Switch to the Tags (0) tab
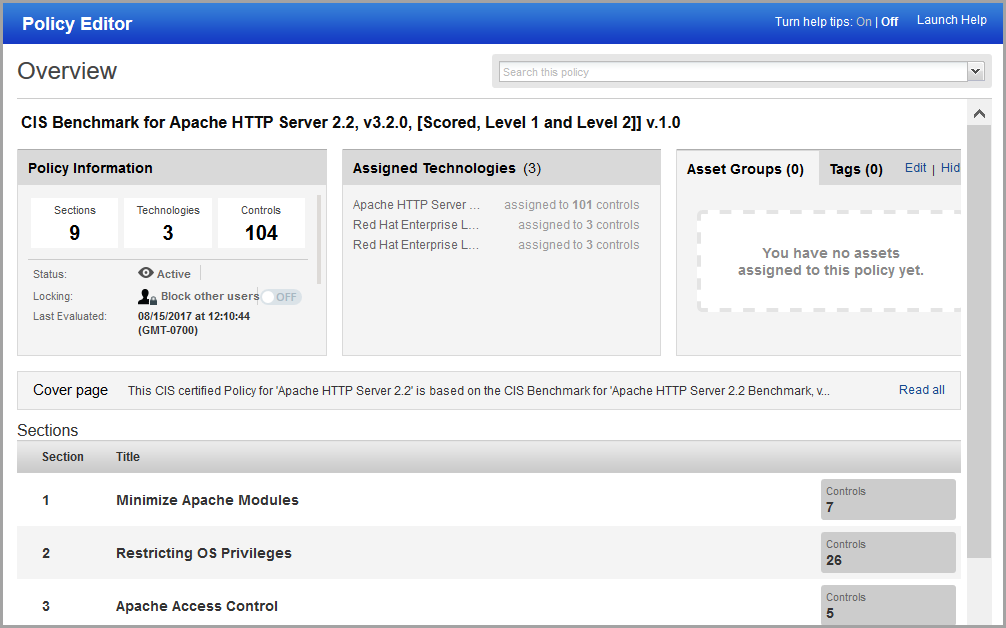The image size is (1006, 628). tap(856, 169)
